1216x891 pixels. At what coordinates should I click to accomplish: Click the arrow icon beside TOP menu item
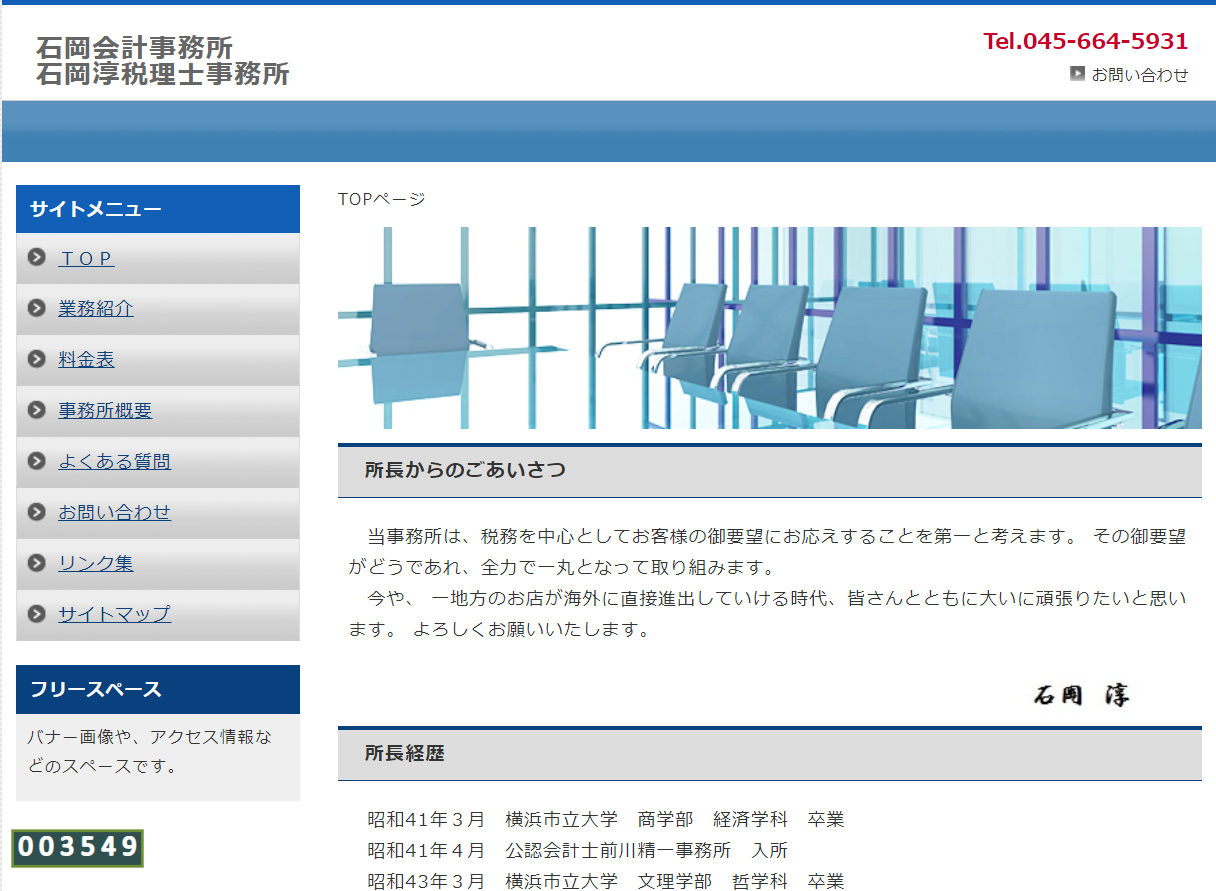click(37, 258)
